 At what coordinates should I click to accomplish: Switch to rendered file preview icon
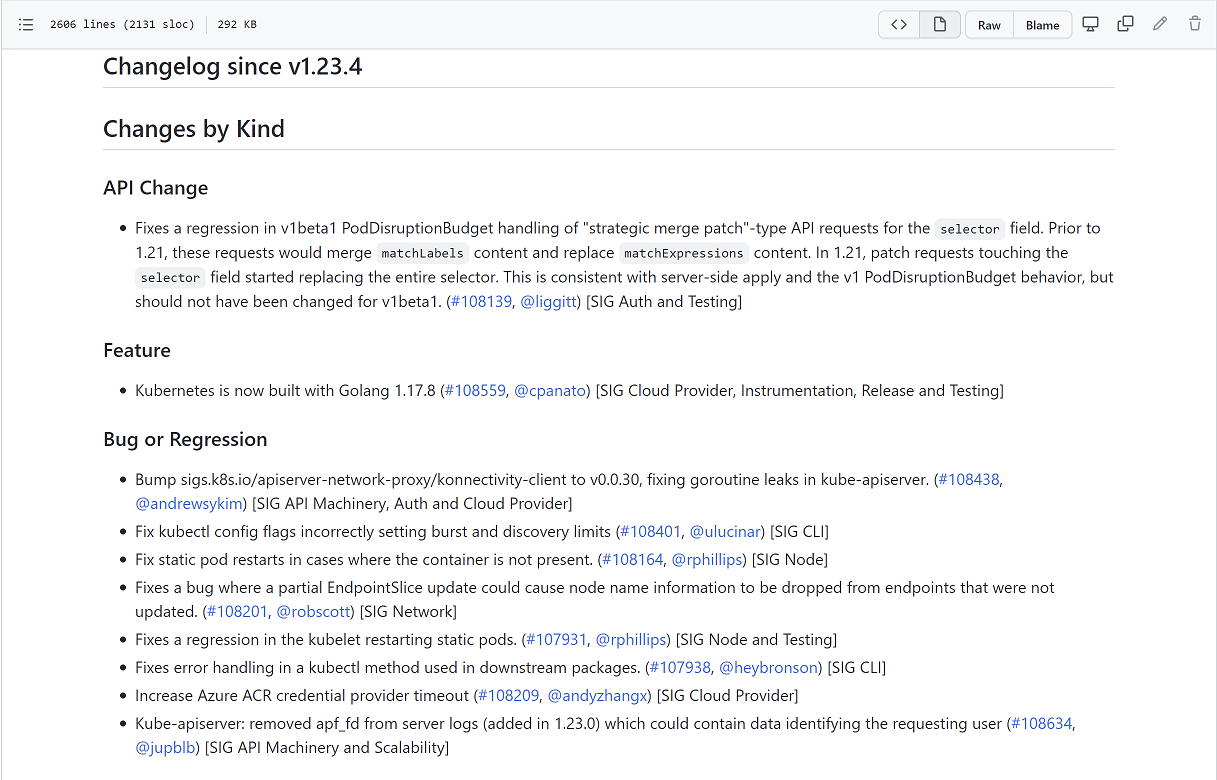click(x=940, y=25)
